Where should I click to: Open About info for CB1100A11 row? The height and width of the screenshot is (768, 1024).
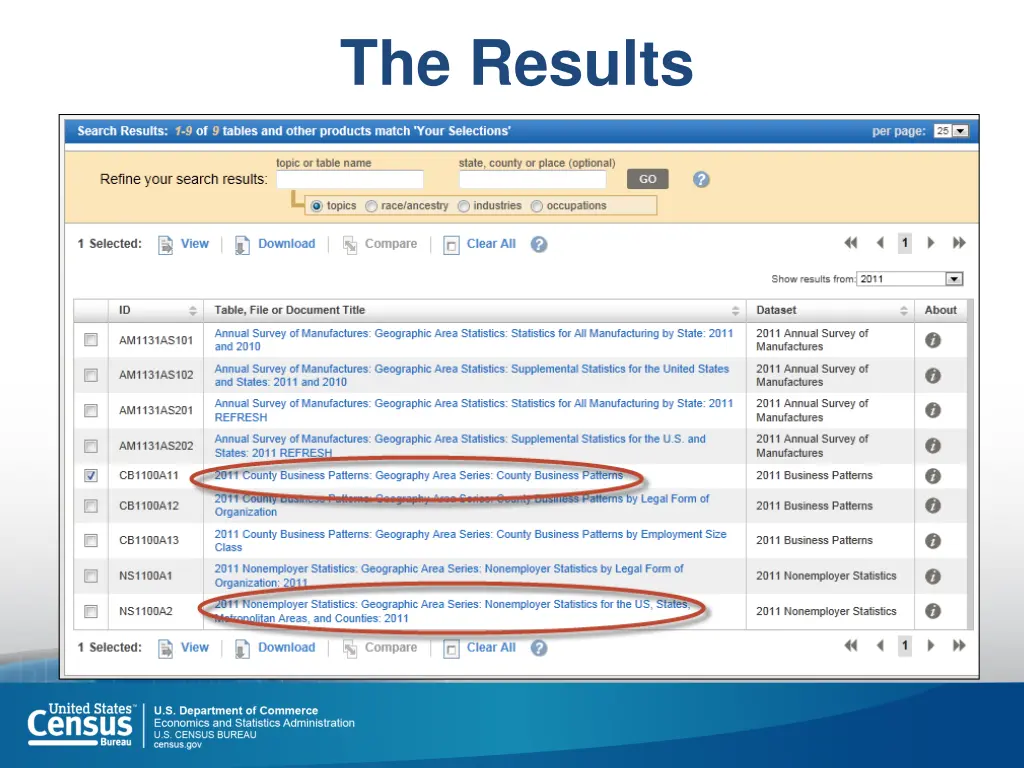point(933,475)
